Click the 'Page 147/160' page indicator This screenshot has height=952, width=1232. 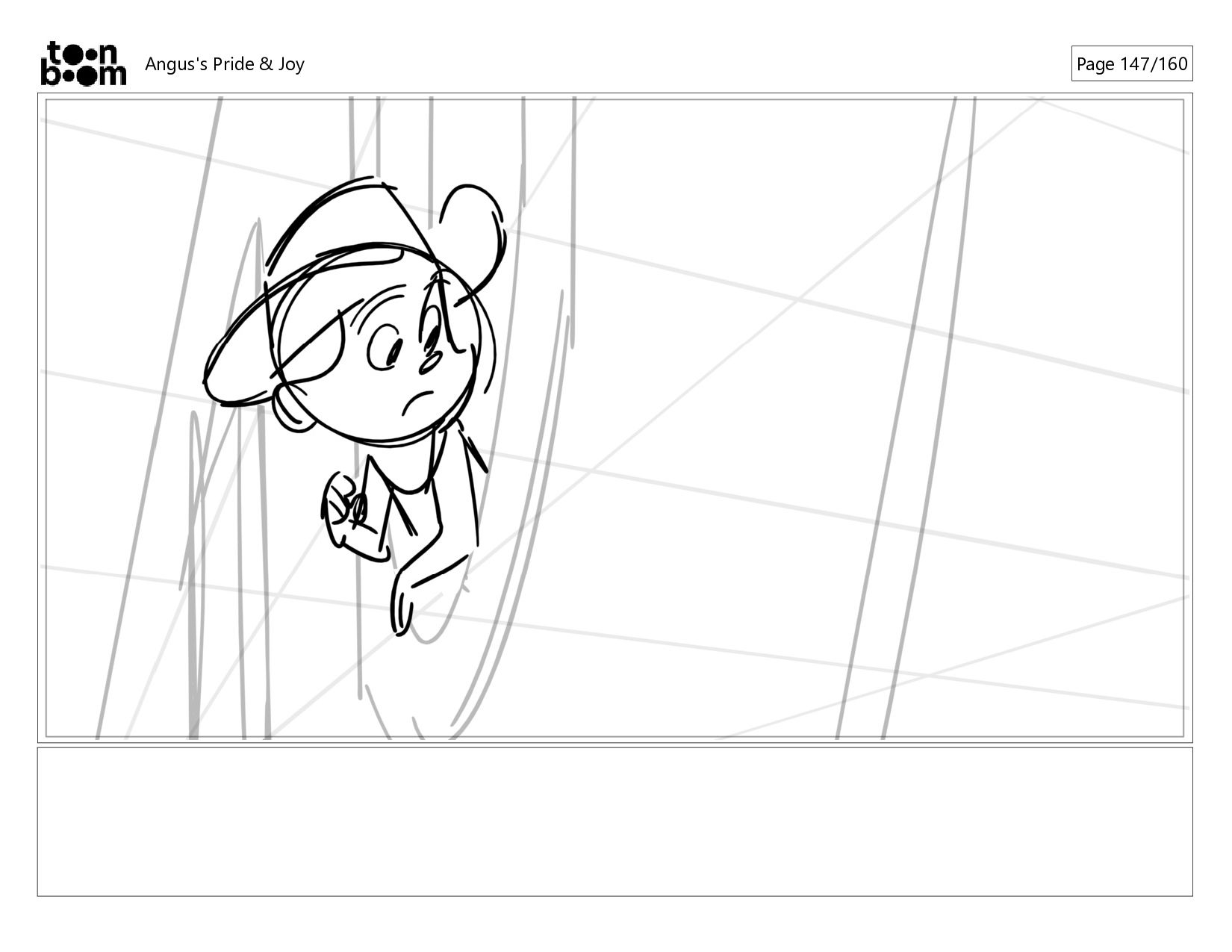(1131, 63)
